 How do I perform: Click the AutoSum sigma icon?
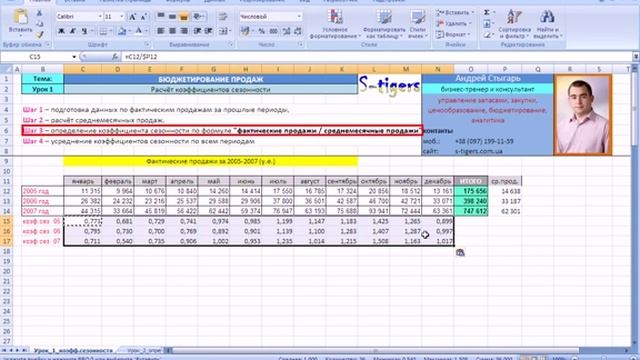pyautogui.click(x=487, y=13)
